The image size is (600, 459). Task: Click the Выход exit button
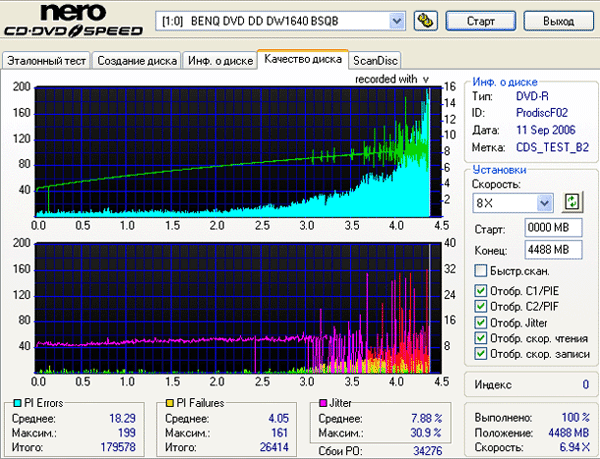tap(557, 20)
